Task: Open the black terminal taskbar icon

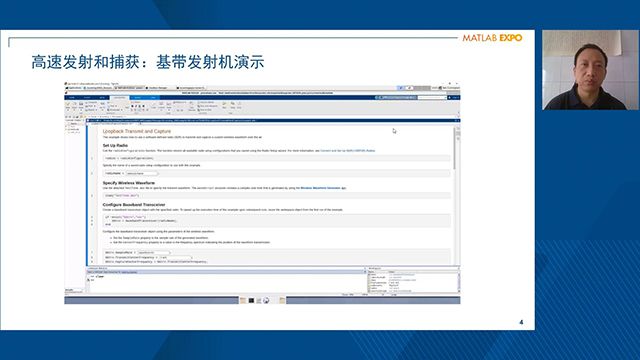Action: (x=251, y=300)
